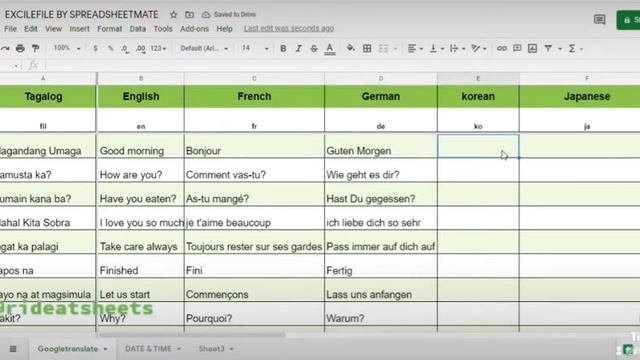Click the korean header cell
Viewport: 640px width, 360px height.
click(x=478, y=96)
